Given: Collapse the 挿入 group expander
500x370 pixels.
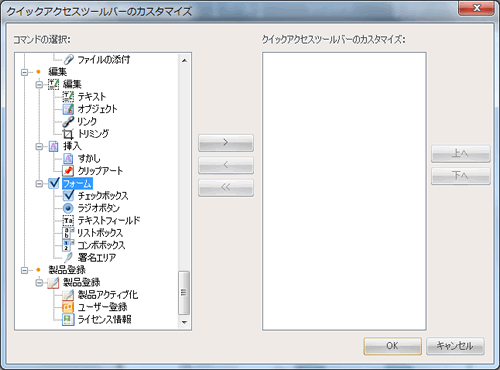Looking at the screenshot, I should (x=39, y=146).
